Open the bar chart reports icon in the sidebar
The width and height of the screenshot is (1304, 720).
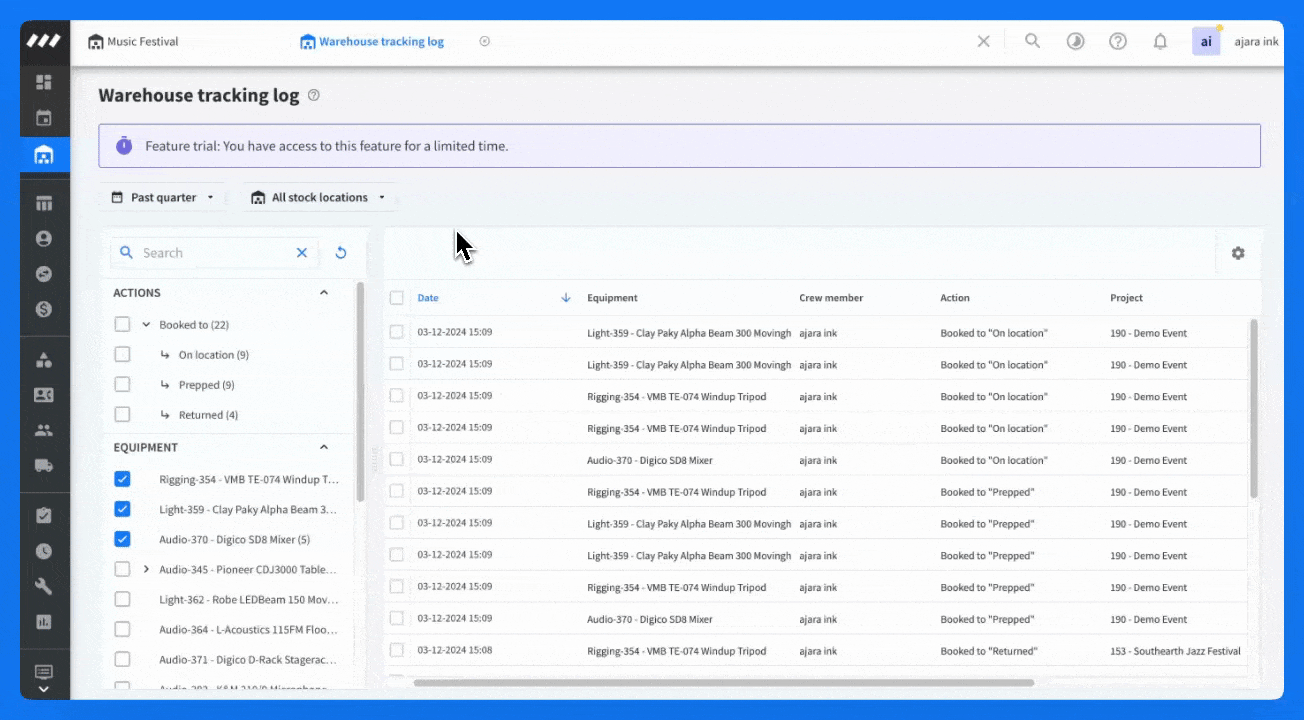44,622
